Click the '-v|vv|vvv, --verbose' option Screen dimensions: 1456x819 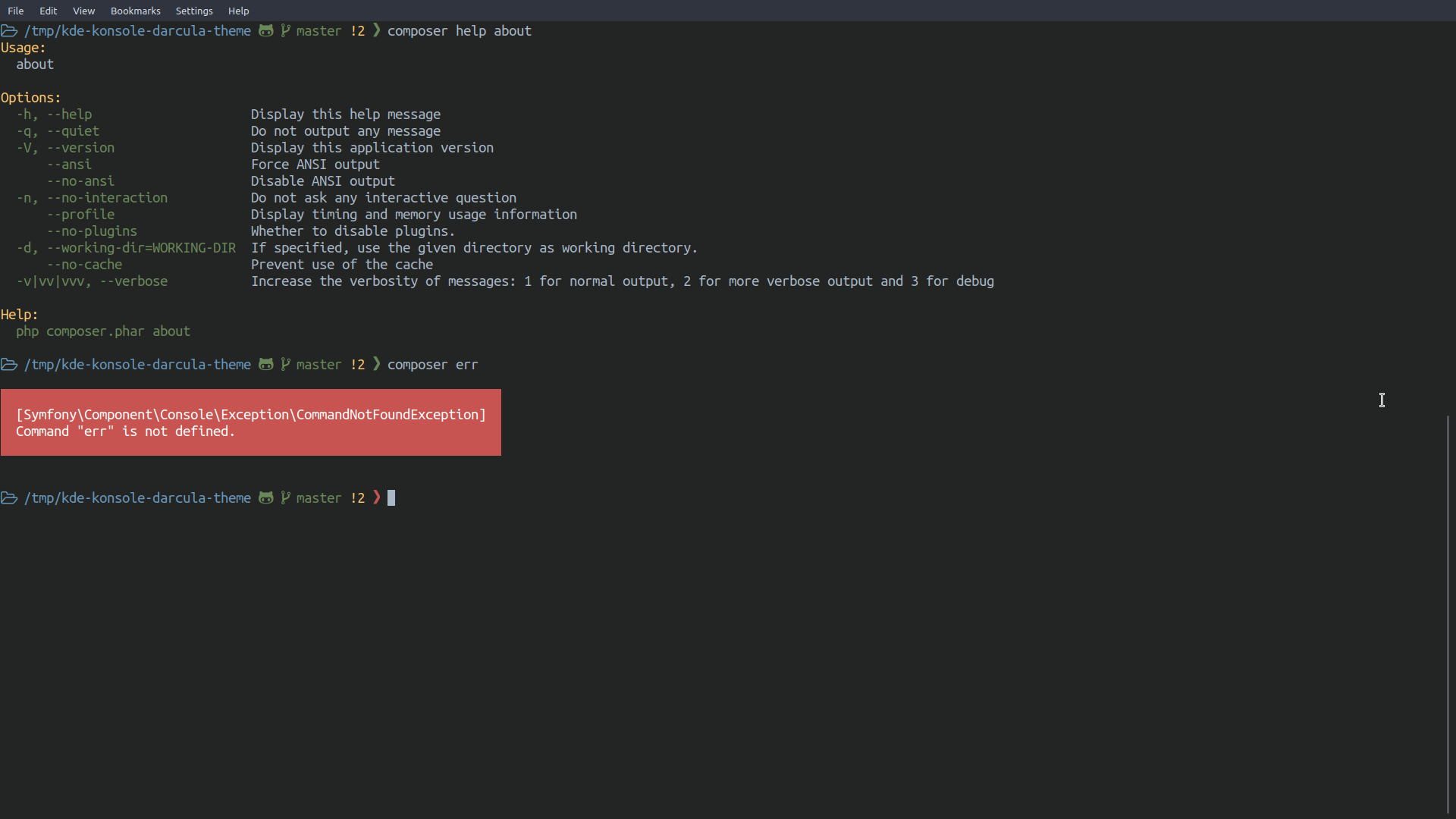[93, 281]
